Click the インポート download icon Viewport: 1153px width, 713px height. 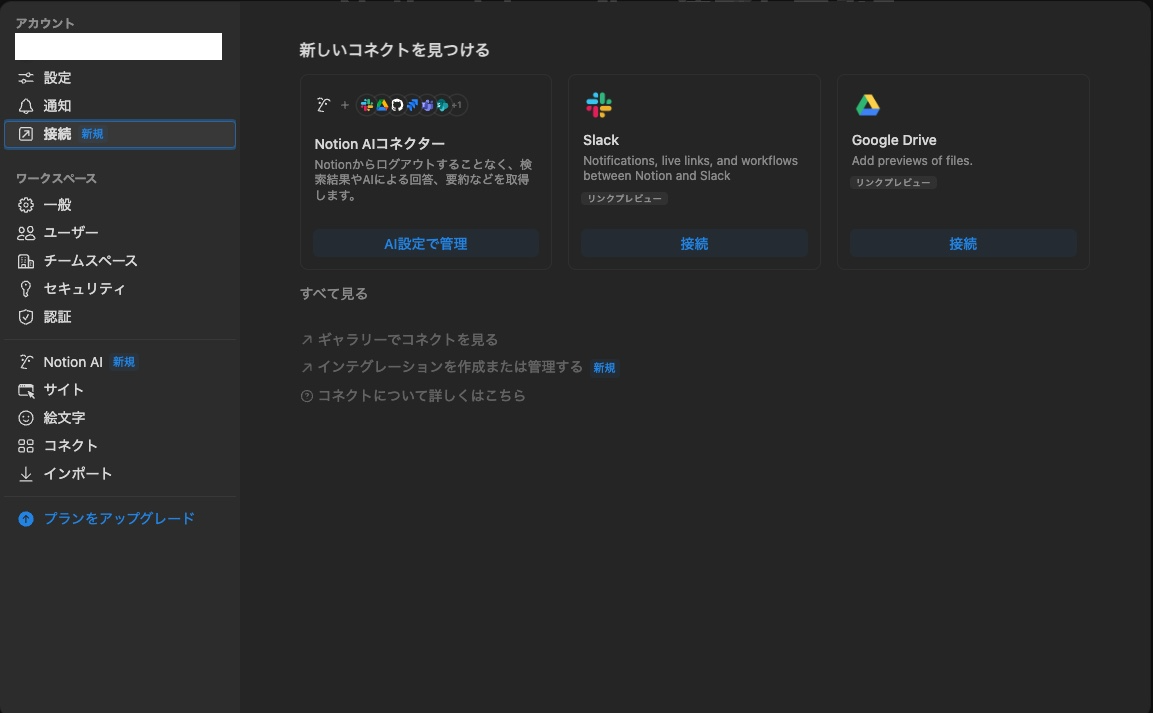point(26,474)
